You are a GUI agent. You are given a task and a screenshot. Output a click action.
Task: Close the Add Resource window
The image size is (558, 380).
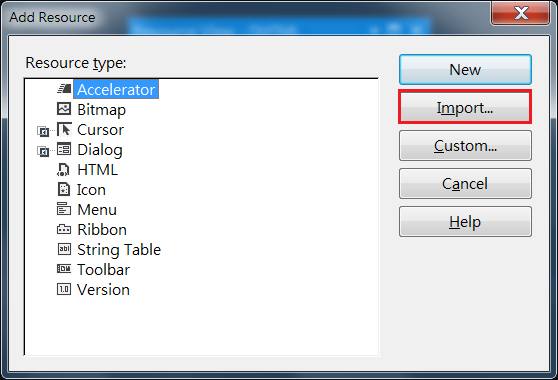521,14
